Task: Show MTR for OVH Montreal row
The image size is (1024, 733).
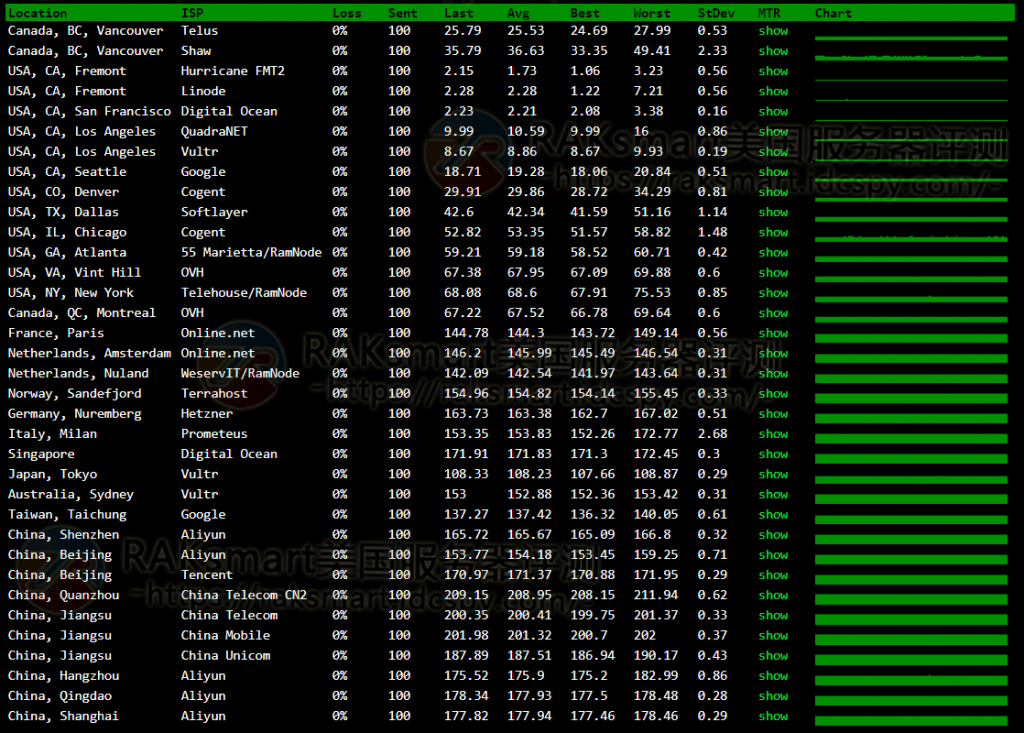Action: click(773, 314)
